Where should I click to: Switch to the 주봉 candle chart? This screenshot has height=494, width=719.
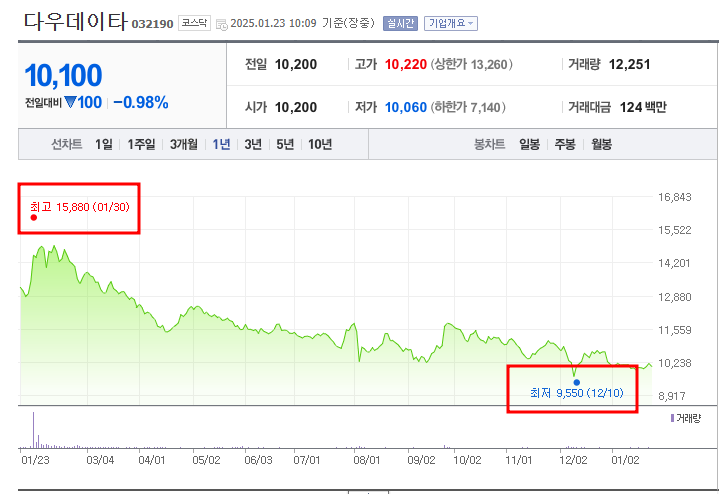pos(565,144)
